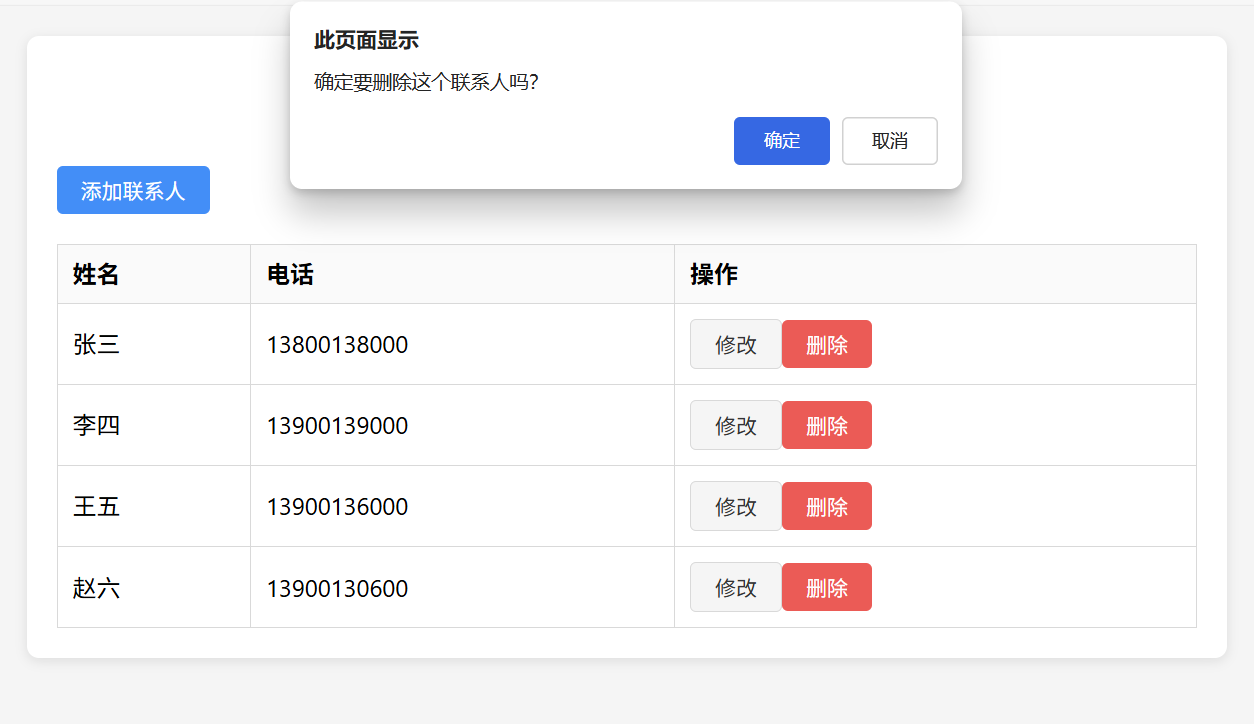Delete the 赵六 contact row
Screen dimensions: 1254x724
(x=827, y=587)
